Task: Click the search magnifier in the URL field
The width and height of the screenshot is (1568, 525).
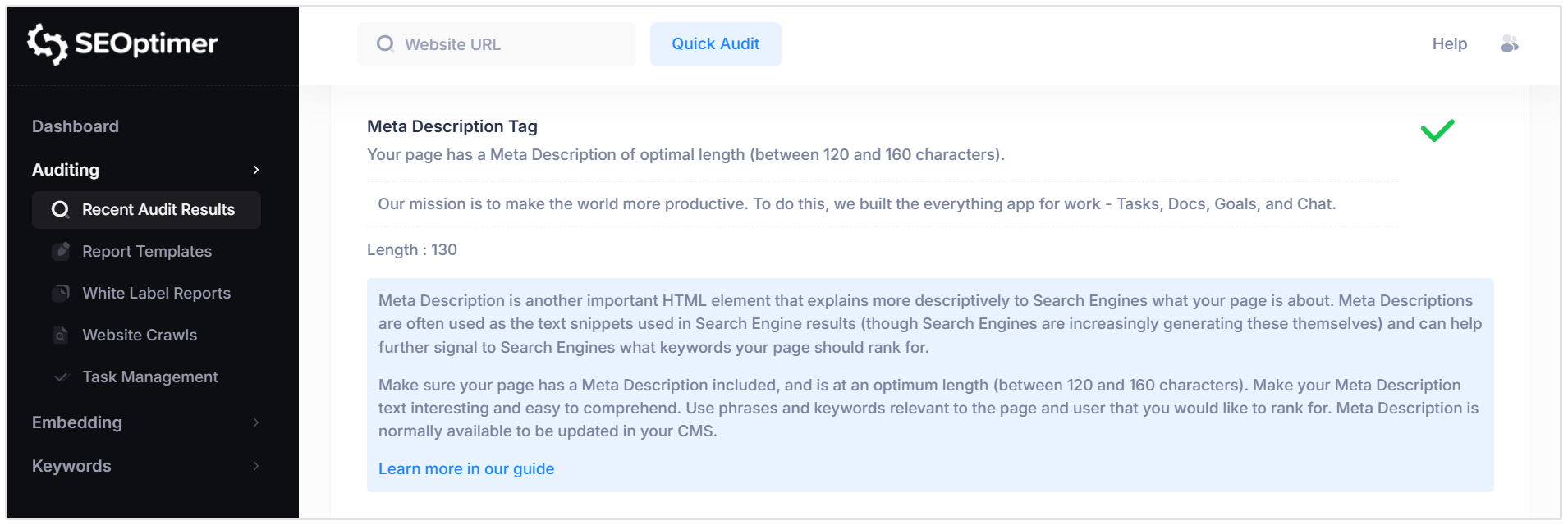Action: pos(385,43)
